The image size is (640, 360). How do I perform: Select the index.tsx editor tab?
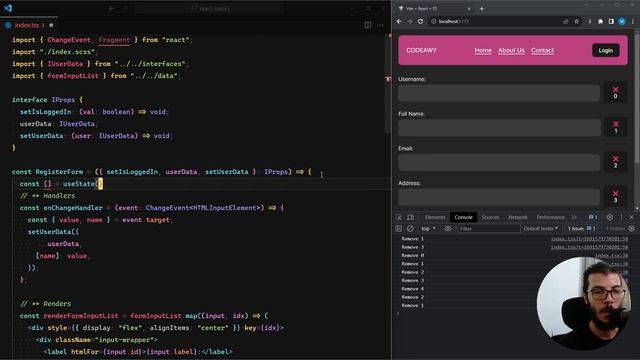[29, 25]
